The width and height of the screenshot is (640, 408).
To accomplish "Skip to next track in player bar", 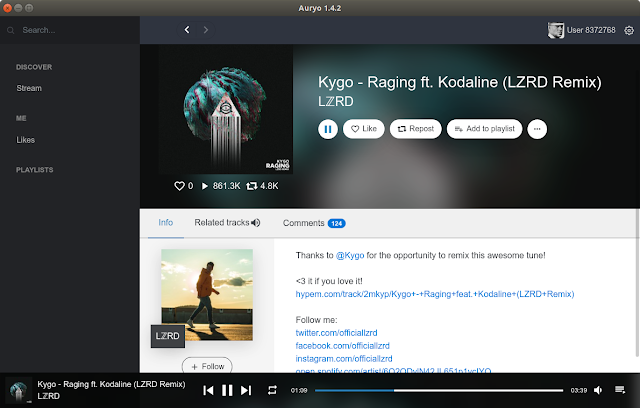I will [246, 390].
